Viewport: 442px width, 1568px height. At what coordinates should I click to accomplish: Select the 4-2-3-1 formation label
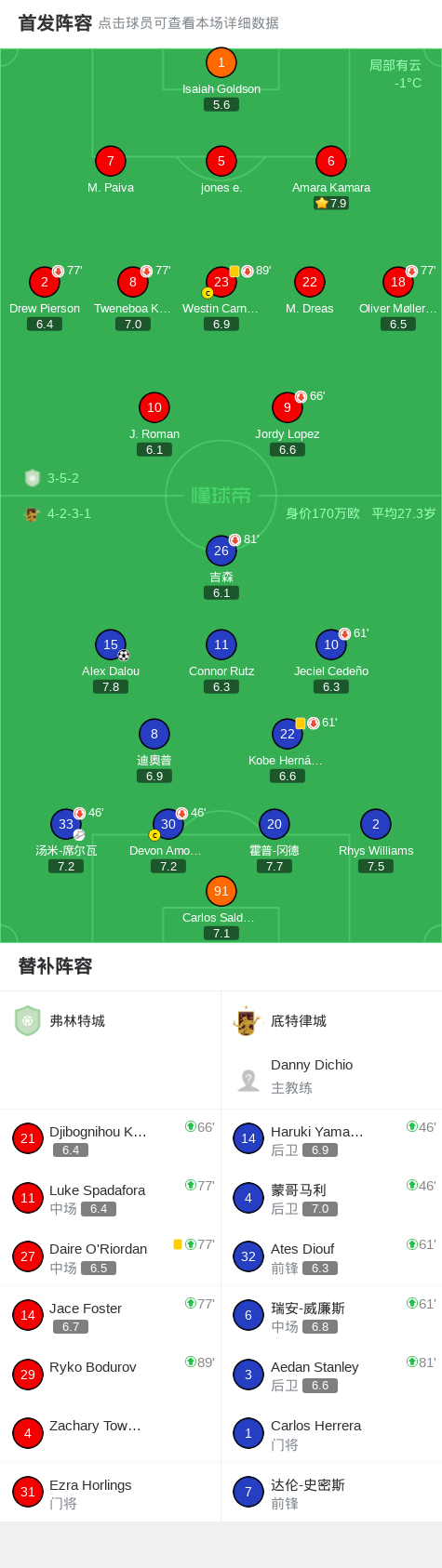69,513
